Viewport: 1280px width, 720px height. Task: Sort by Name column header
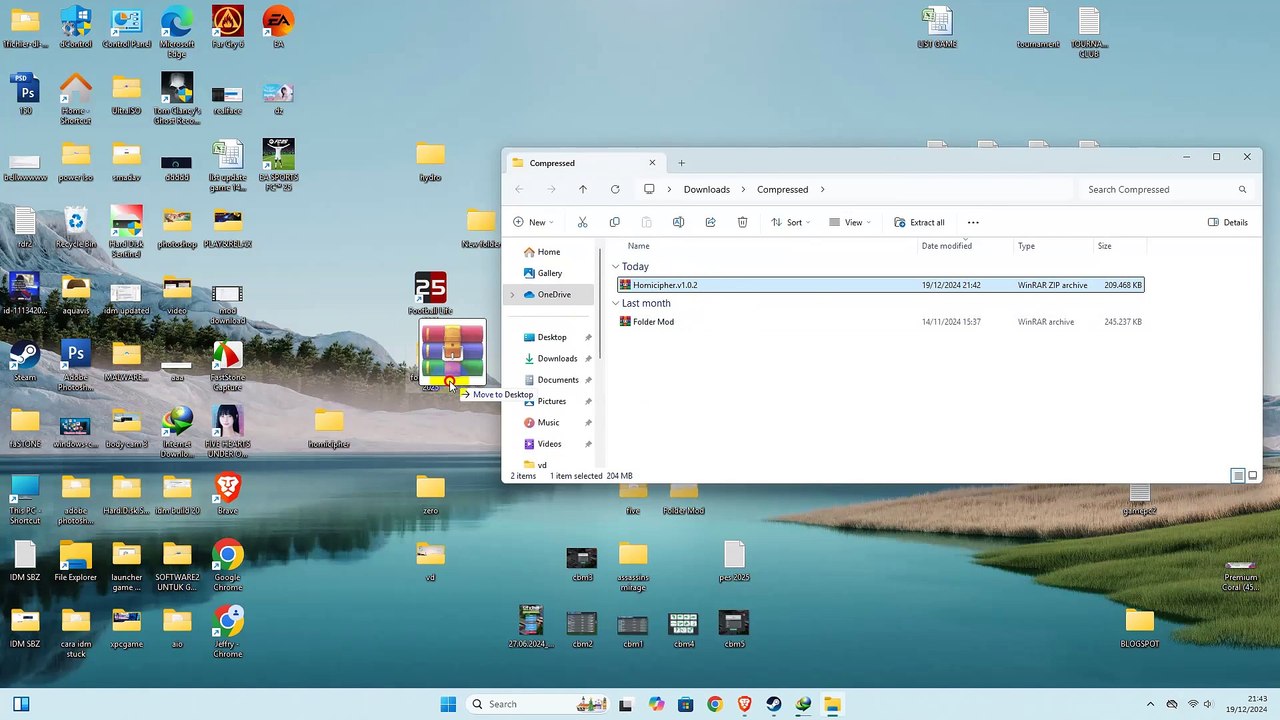click(x=638, y=246)
